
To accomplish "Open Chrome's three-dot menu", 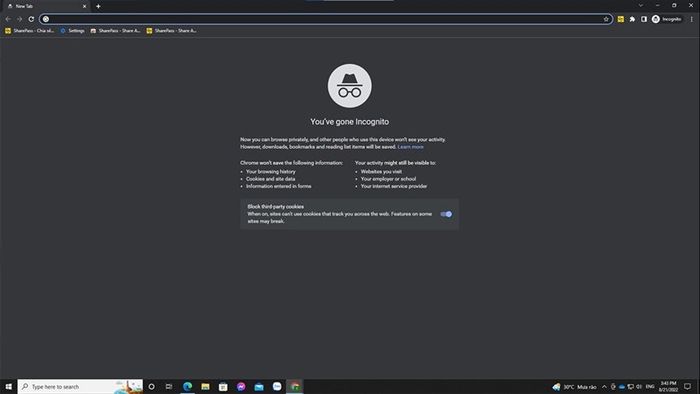I will 692,19.
